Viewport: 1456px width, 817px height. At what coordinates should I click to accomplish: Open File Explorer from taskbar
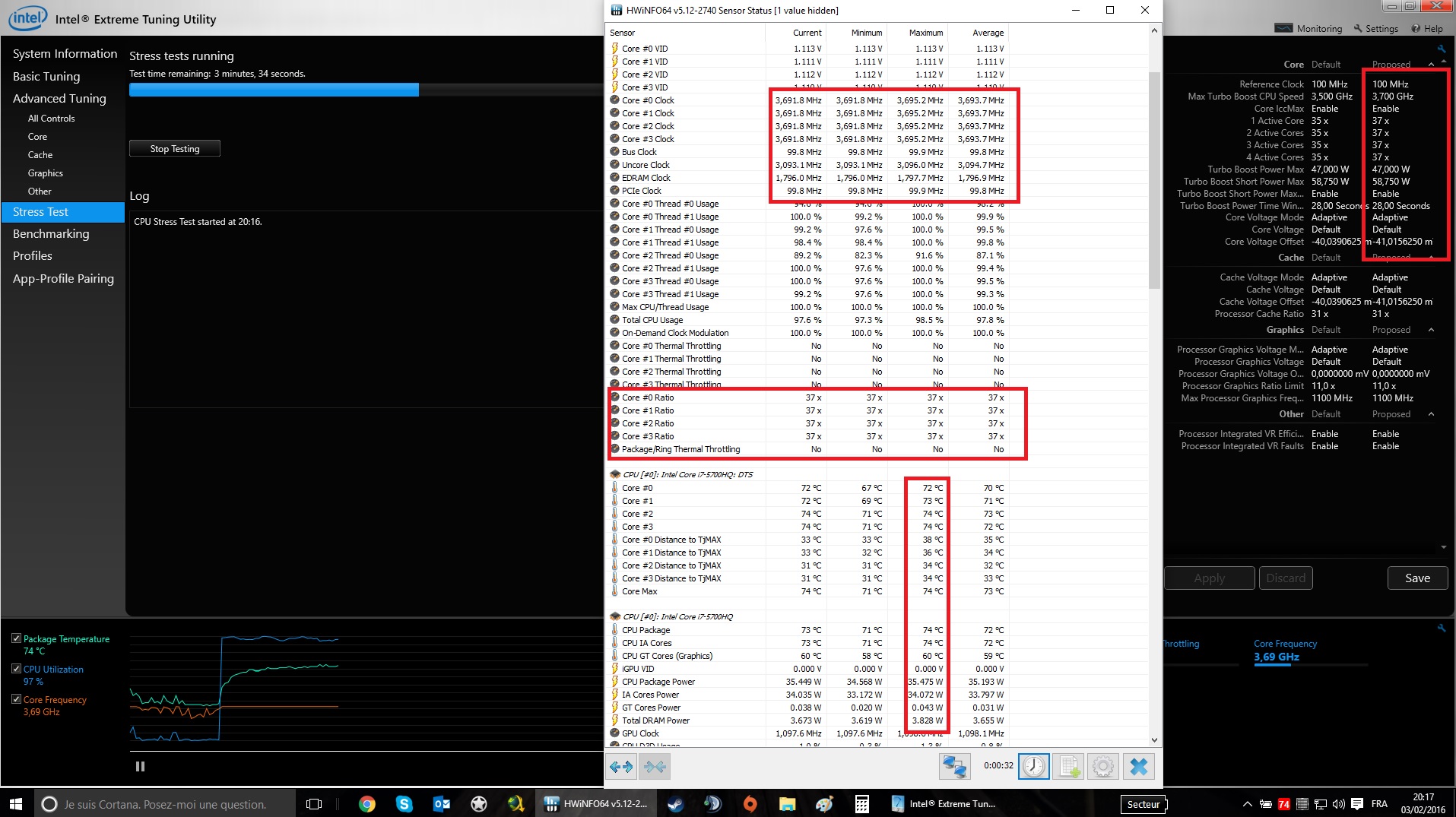point(787,803)
